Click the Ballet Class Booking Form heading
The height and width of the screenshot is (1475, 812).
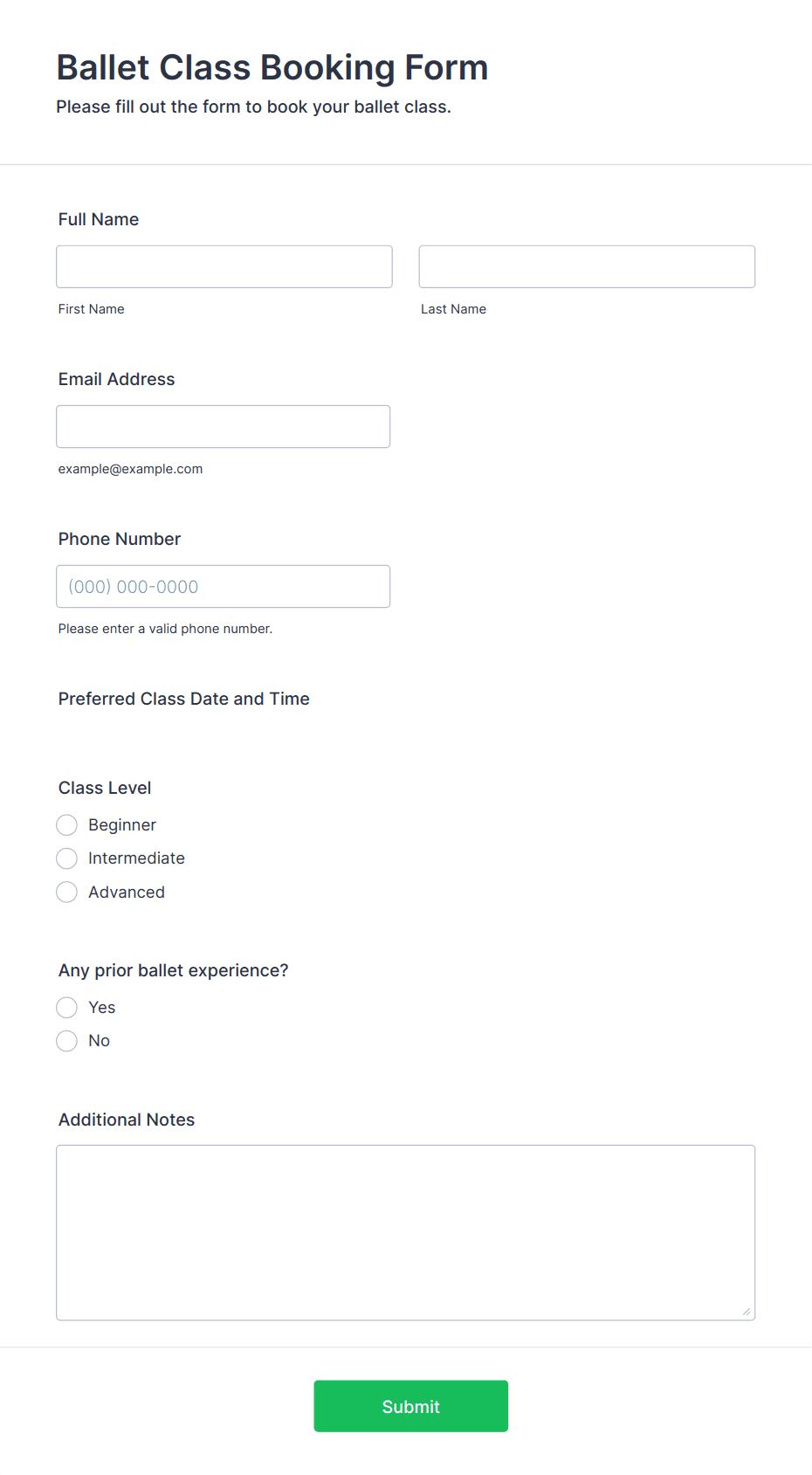click(x=272, y=67)
